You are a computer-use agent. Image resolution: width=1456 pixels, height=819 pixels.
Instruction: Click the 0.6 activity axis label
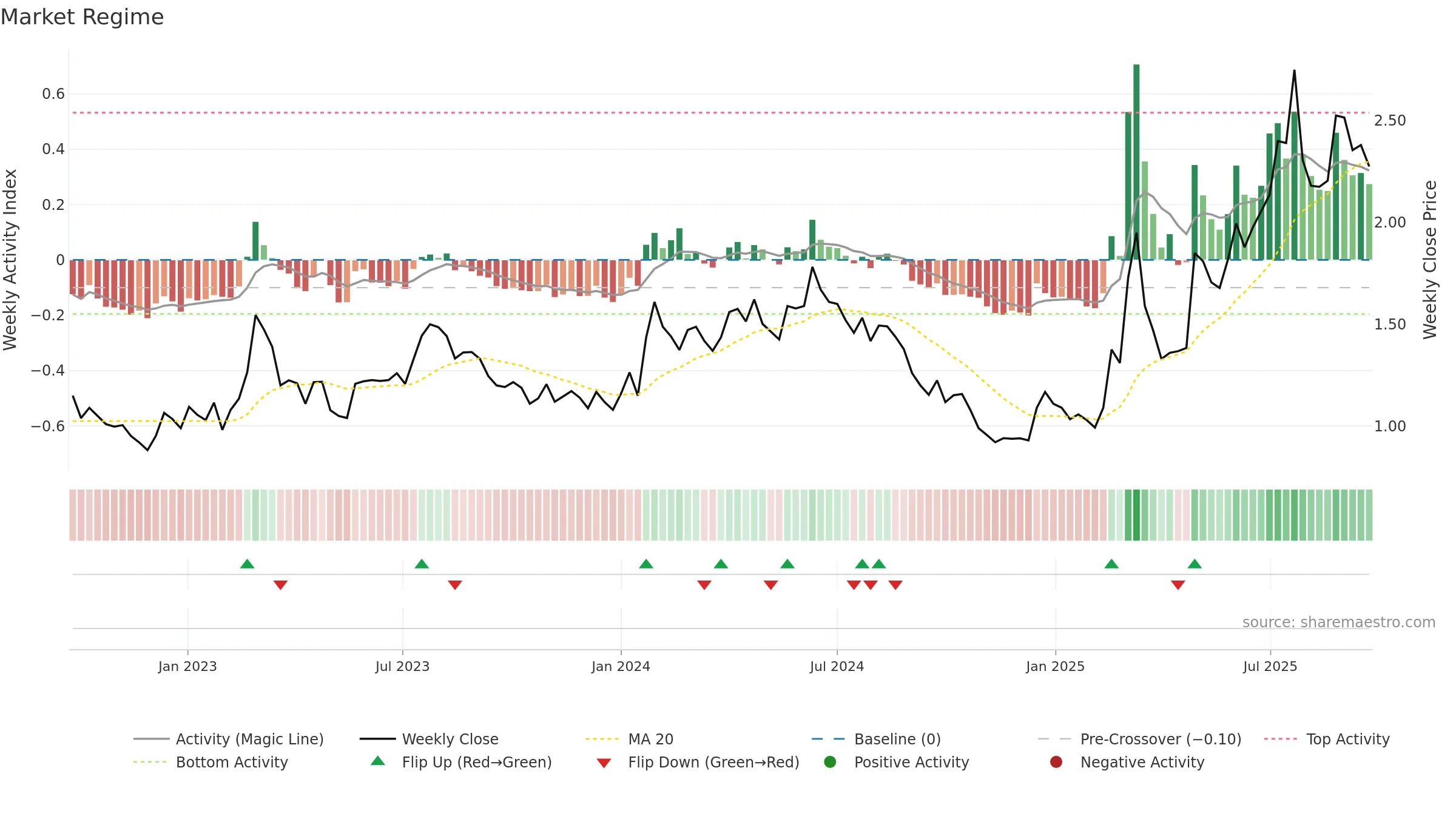53,93
